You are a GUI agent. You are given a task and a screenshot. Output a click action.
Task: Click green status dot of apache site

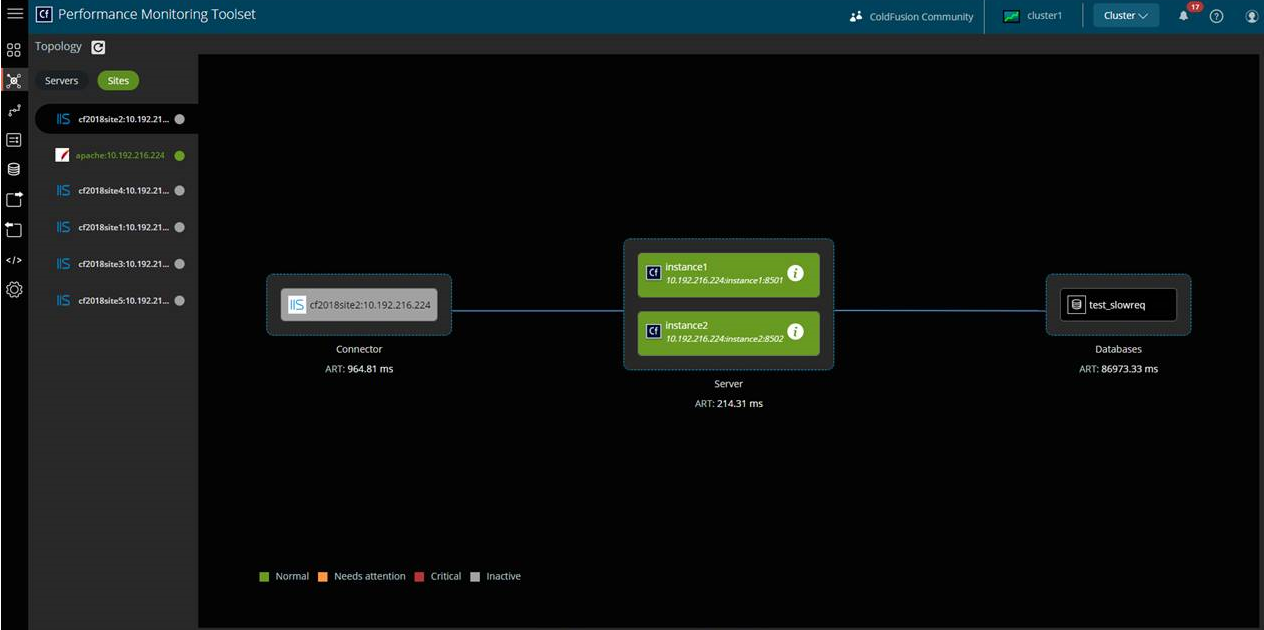[179, 156]
